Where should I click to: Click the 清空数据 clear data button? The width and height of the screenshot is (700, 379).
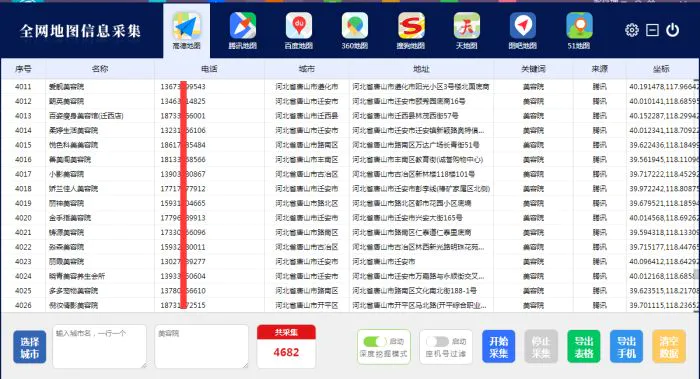point(669,347)
